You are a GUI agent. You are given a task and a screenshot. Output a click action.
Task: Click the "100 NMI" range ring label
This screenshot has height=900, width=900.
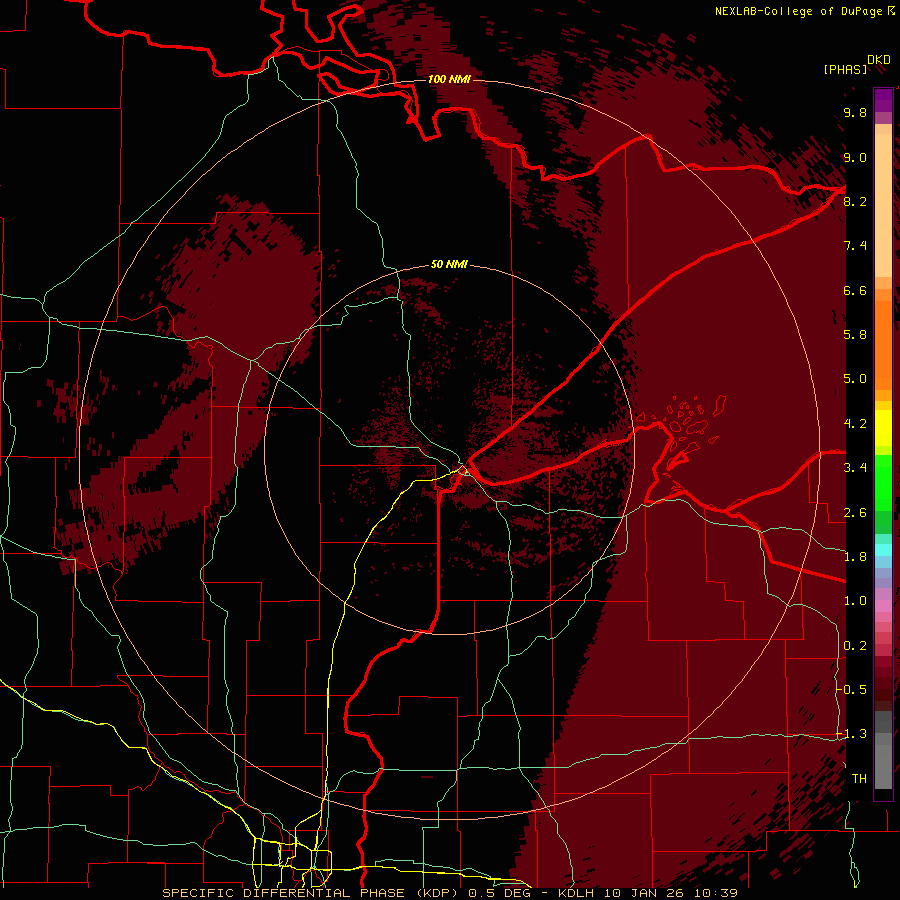(449, 79)
